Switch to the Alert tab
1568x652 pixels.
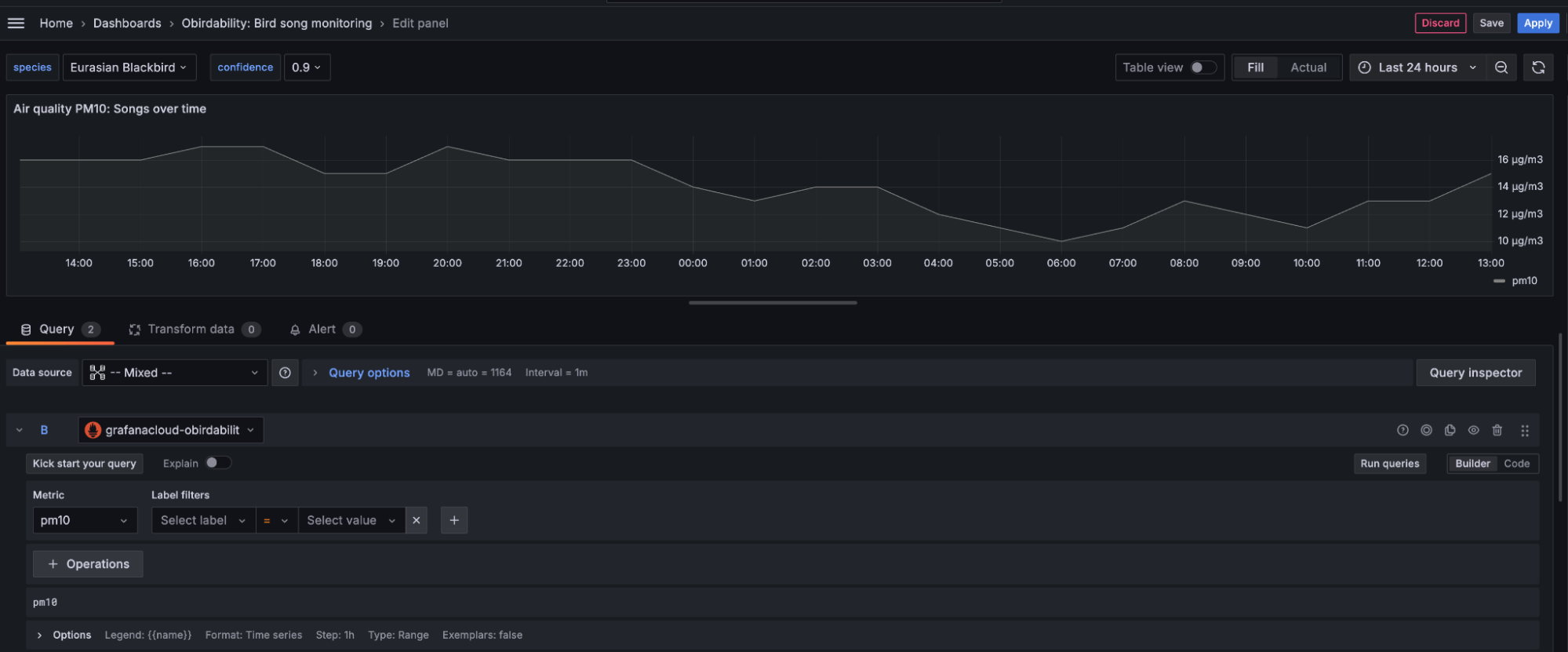[x=325, y=330]
